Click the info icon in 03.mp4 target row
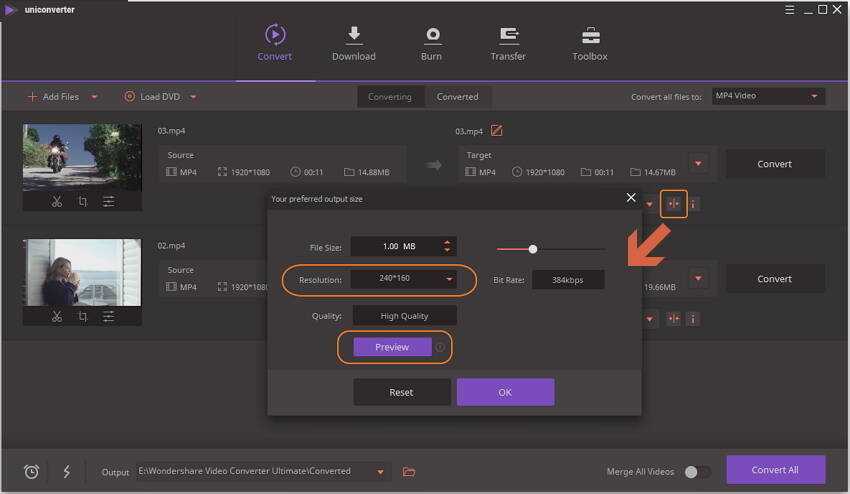This screenshot has height=494, width=850. point(692,204)
